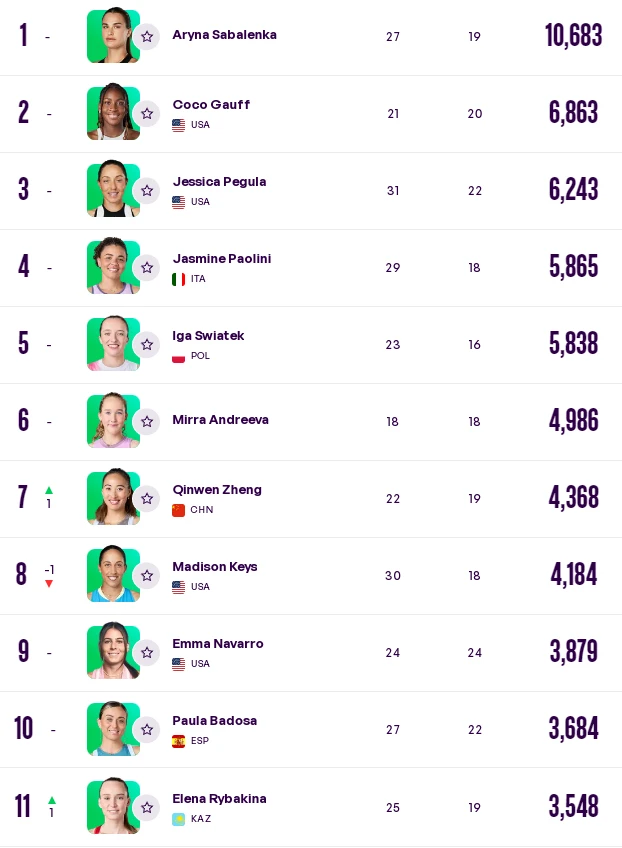Open Coco Gauff player name link
Image resolution: width=622 pixels, height=848 pixels.
point(211,104)
